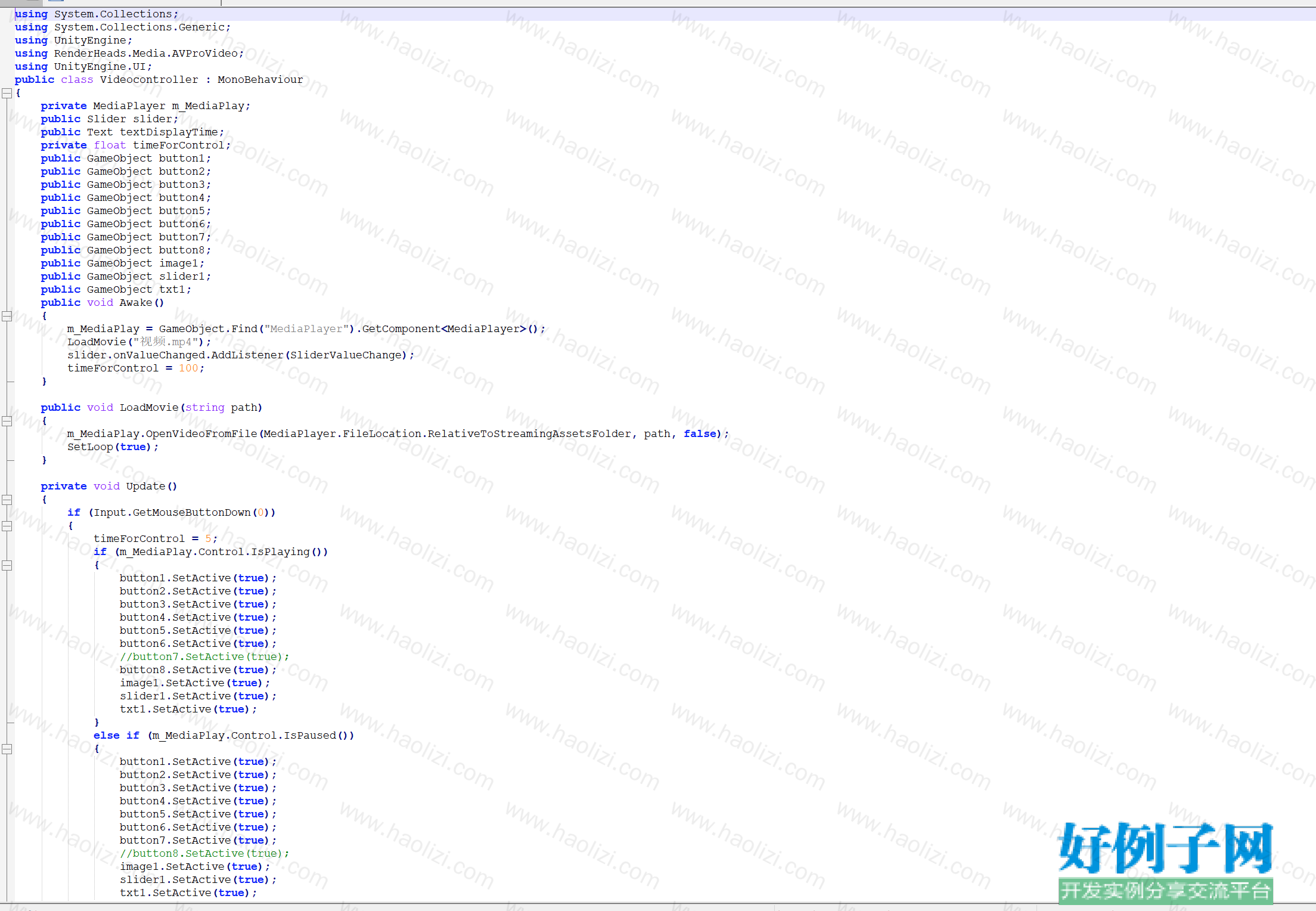Screen dimensions: 1316x911
Task: Click the line LoadMovie("视频.mp4");
Action: [139, 342]
